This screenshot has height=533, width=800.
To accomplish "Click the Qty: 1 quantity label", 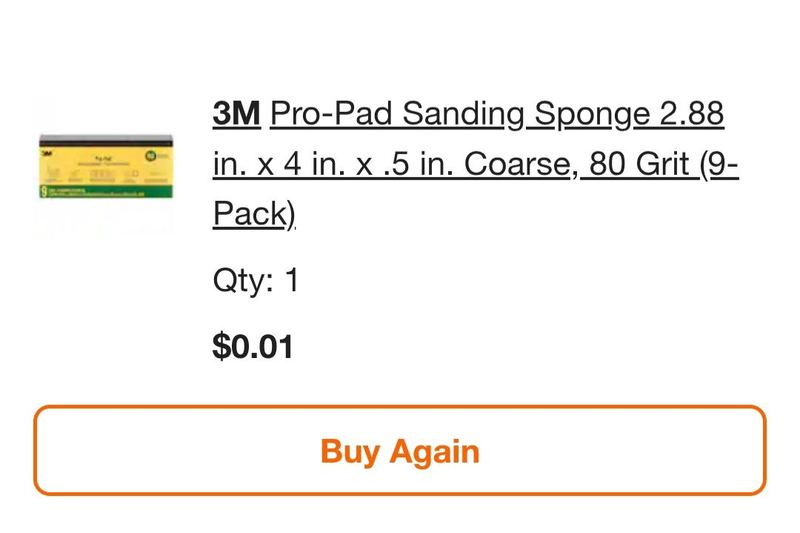I will pyautogui.click(x=255, y=280).
